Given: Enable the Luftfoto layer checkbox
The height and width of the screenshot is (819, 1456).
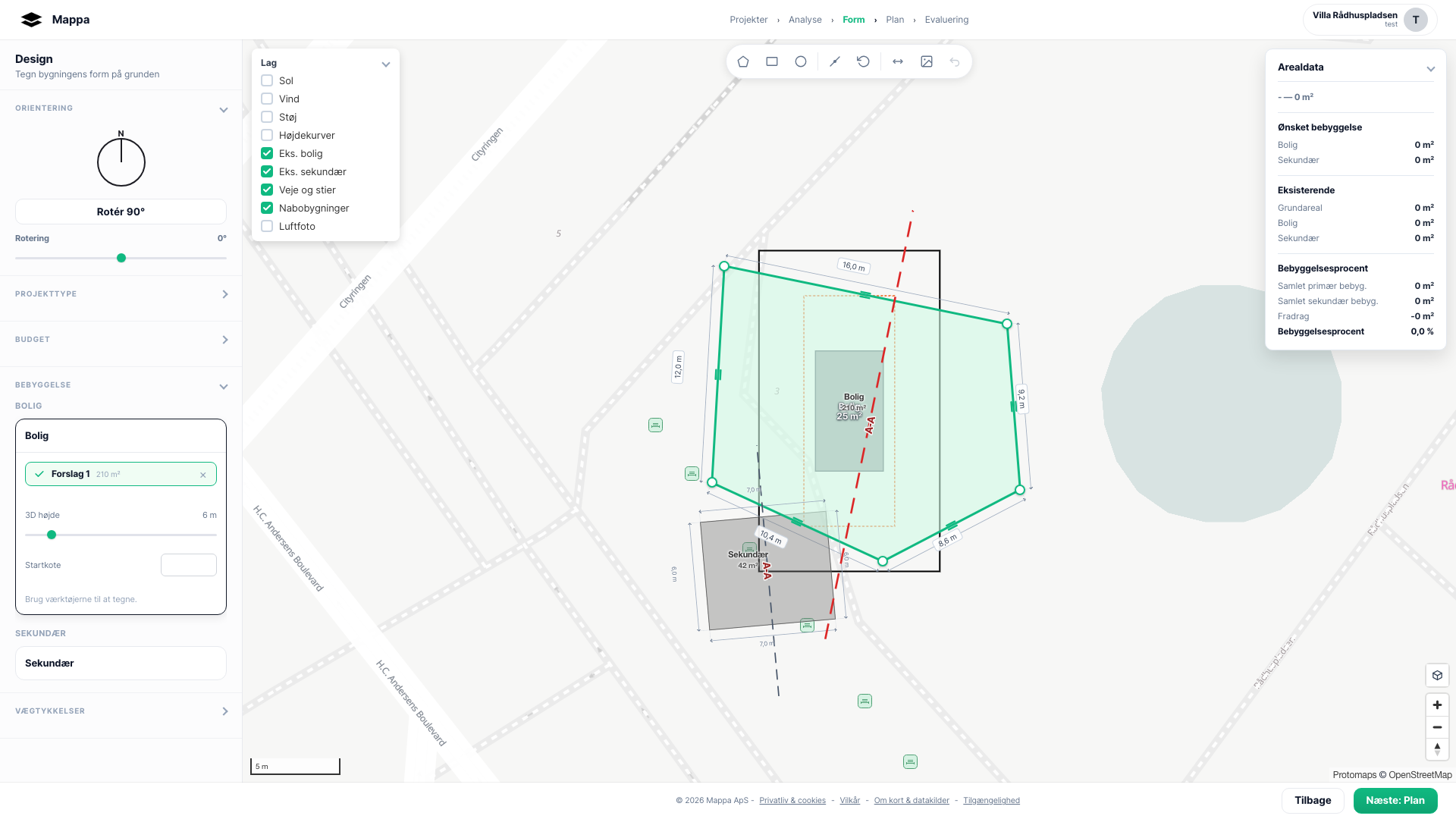Looking at the screenshot, I should [x=267, y=226].
